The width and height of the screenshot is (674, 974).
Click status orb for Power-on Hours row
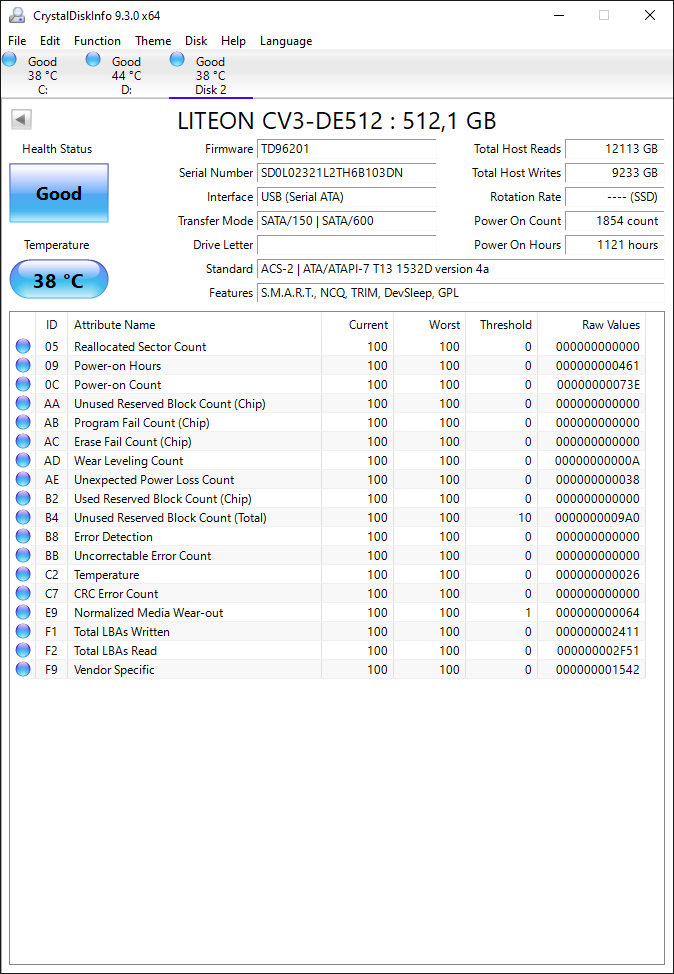pos(23,365)
